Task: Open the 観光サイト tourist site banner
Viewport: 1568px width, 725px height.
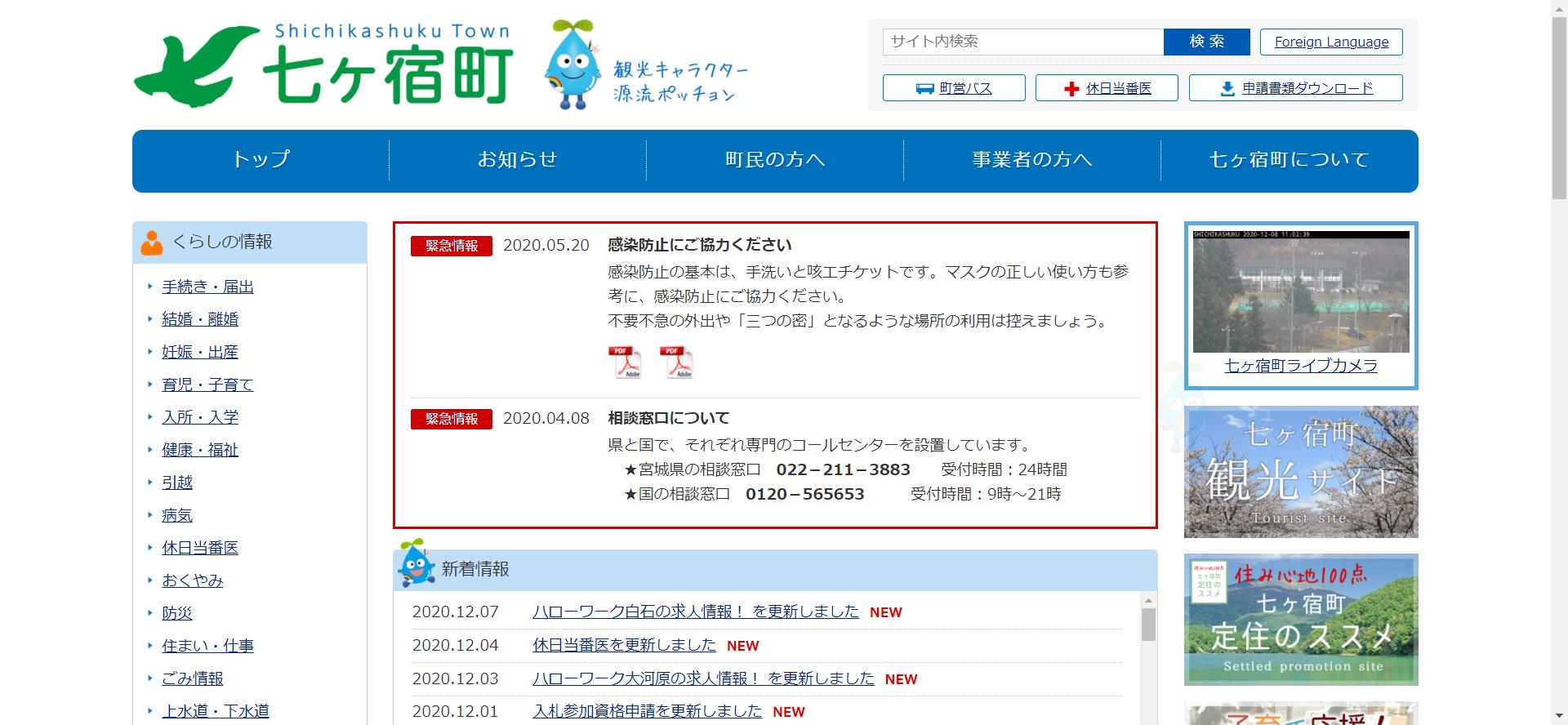Action: click(1301, 472)
